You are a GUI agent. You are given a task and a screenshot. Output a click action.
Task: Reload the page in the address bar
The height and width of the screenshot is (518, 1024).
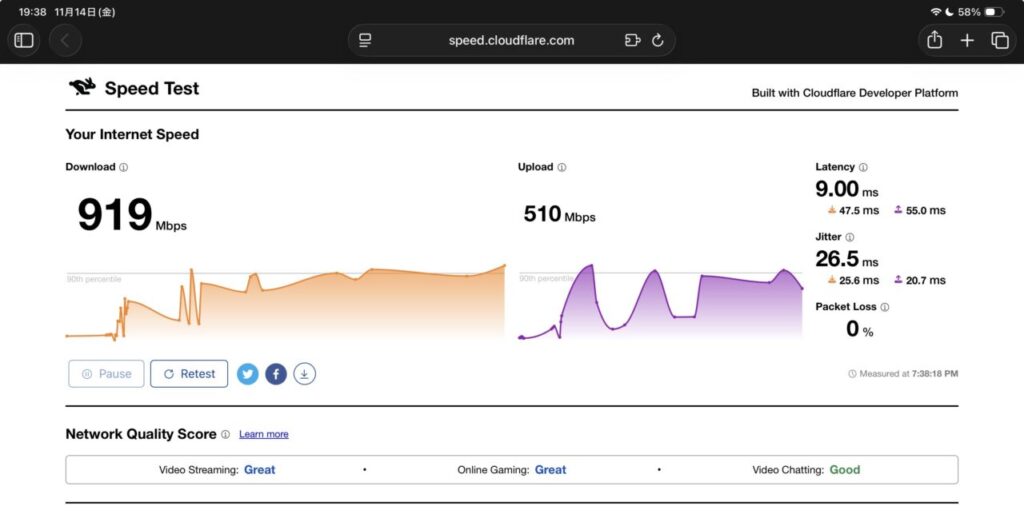[658, 40]
